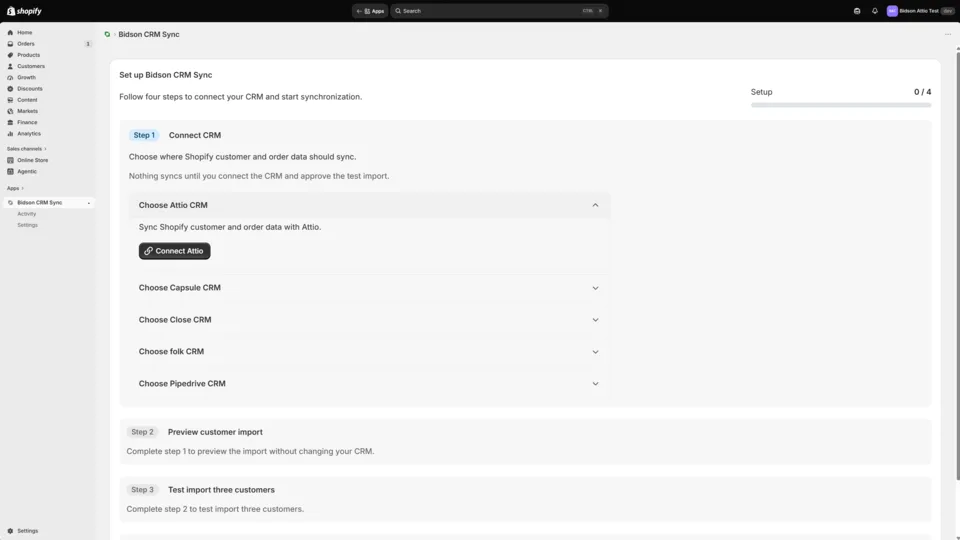Click the magnifier icon in search bar

[x=398, y=11]
